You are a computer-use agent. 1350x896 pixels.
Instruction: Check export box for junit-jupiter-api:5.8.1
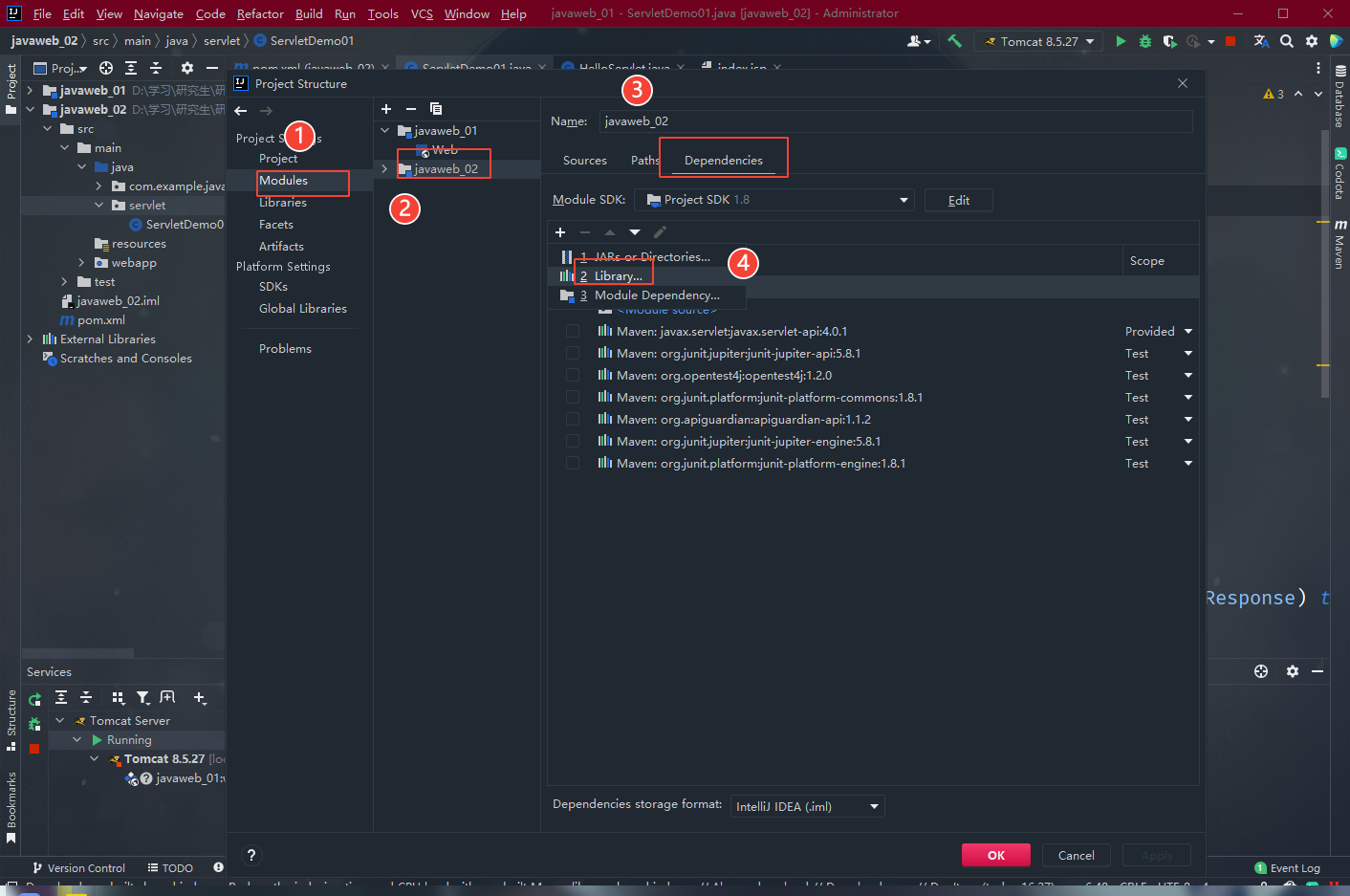coord(573,353)
